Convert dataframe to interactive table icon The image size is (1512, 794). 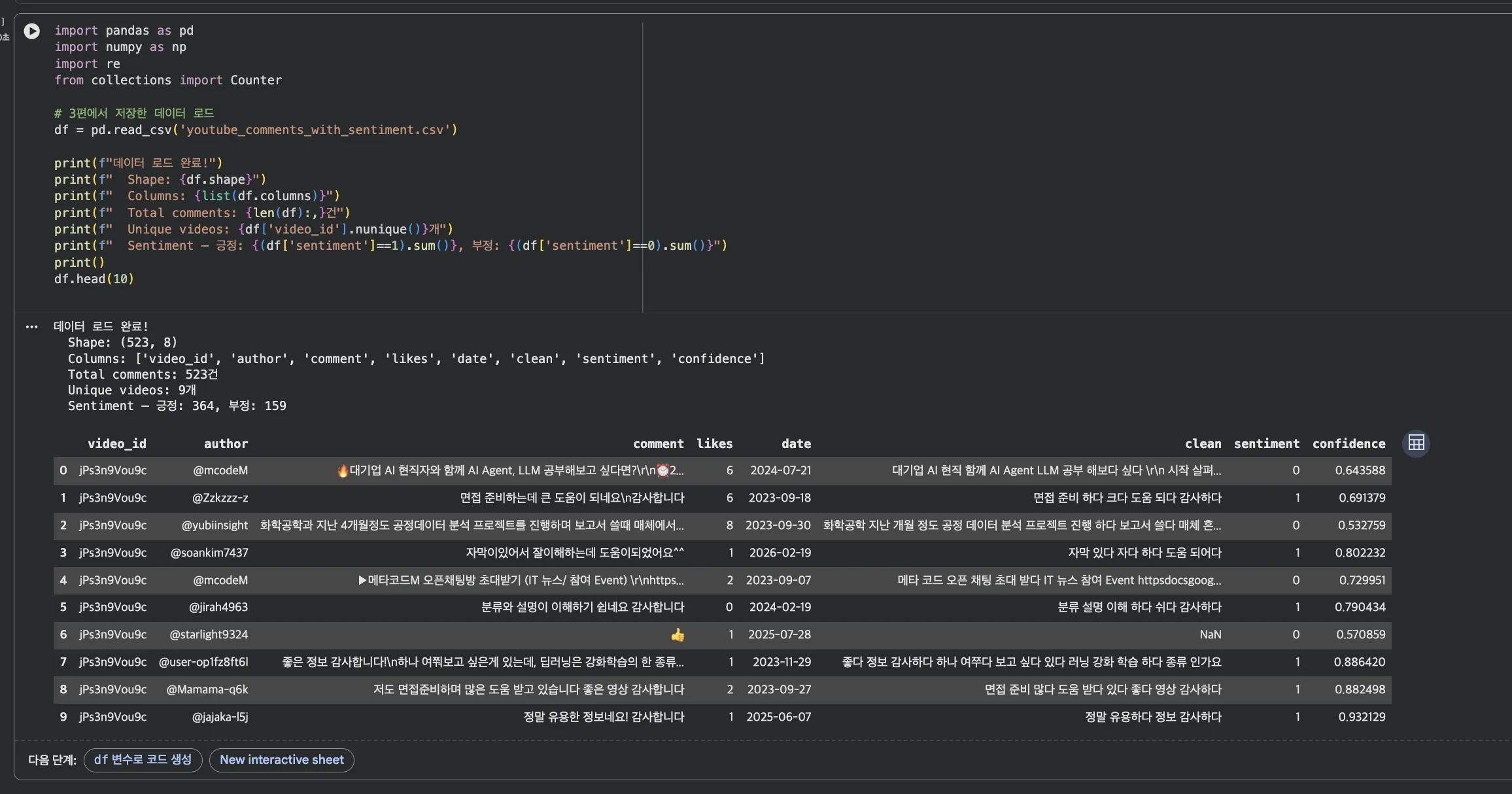pos(1416,443)
